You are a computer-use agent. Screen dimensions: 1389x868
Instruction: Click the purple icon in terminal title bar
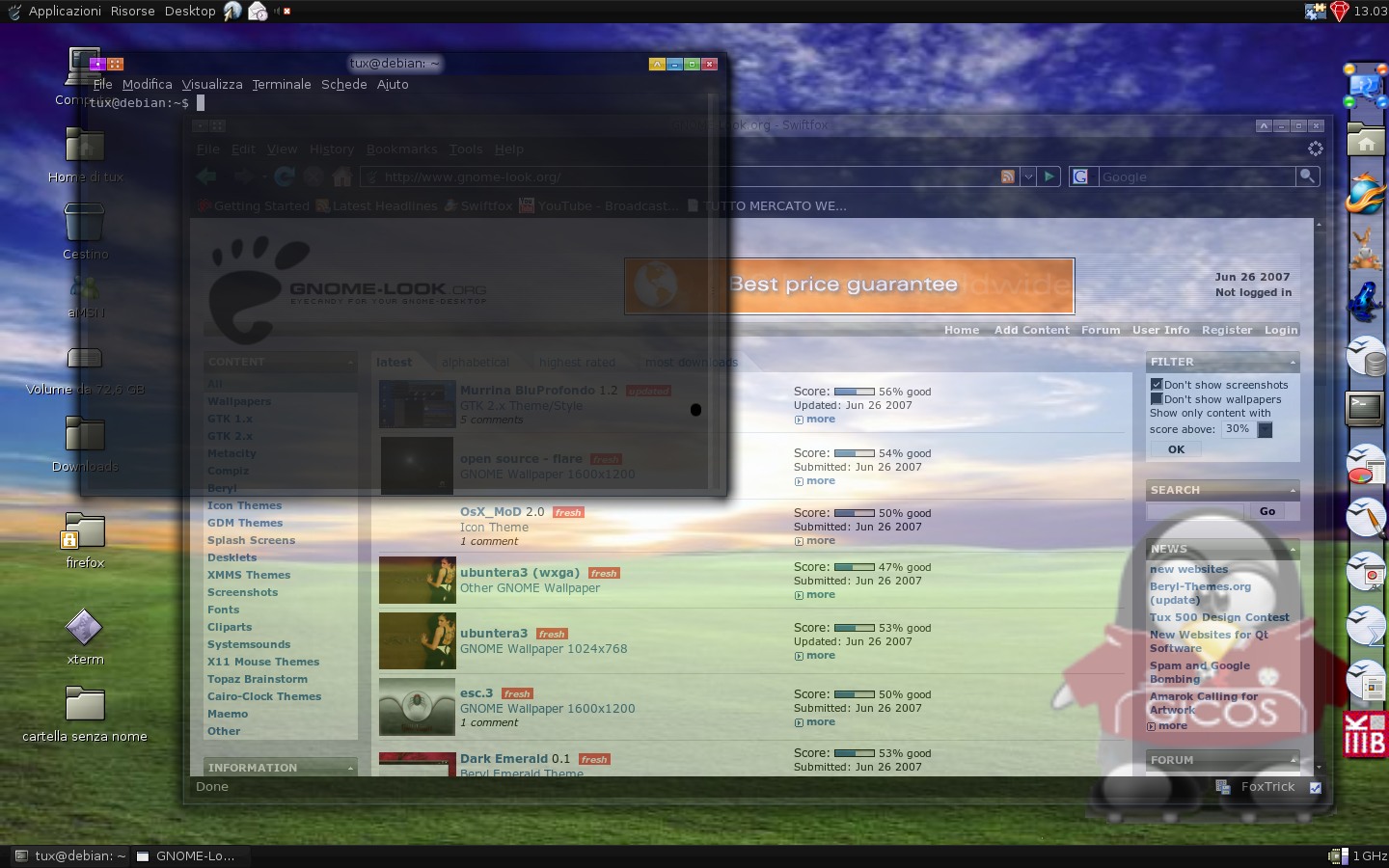[97, 64]
